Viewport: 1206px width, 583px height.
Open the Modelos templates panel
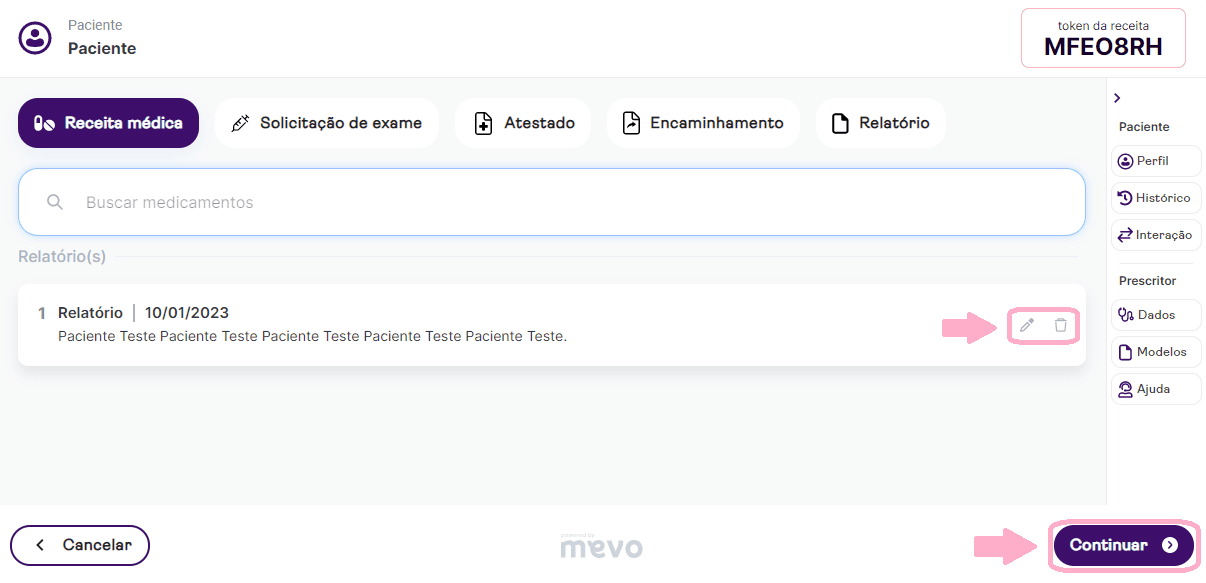[1155, 352]
